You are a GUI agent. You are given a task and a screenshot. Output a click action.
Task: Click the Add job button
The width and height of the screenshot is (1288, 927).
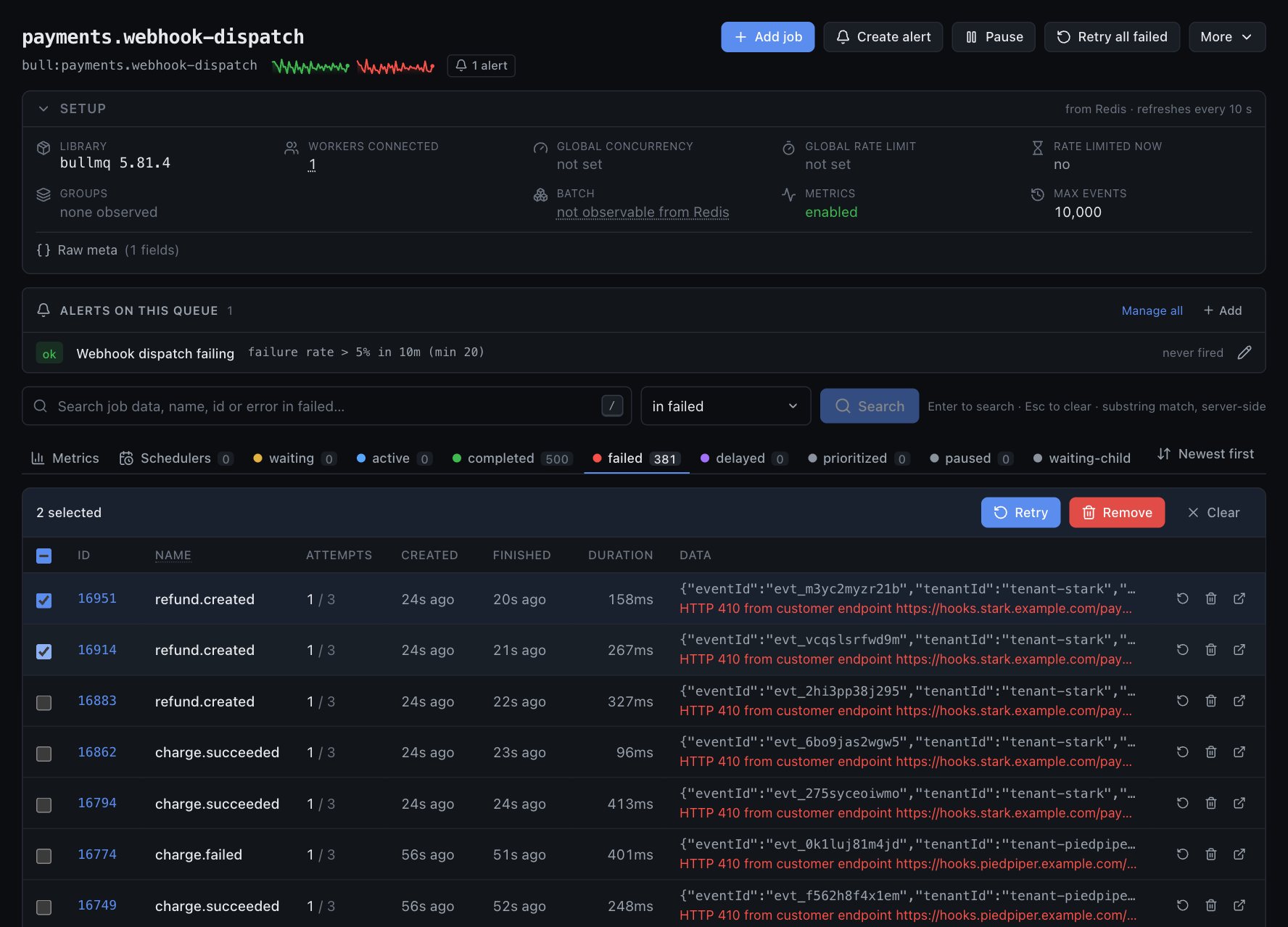click(x=767, y=37)
